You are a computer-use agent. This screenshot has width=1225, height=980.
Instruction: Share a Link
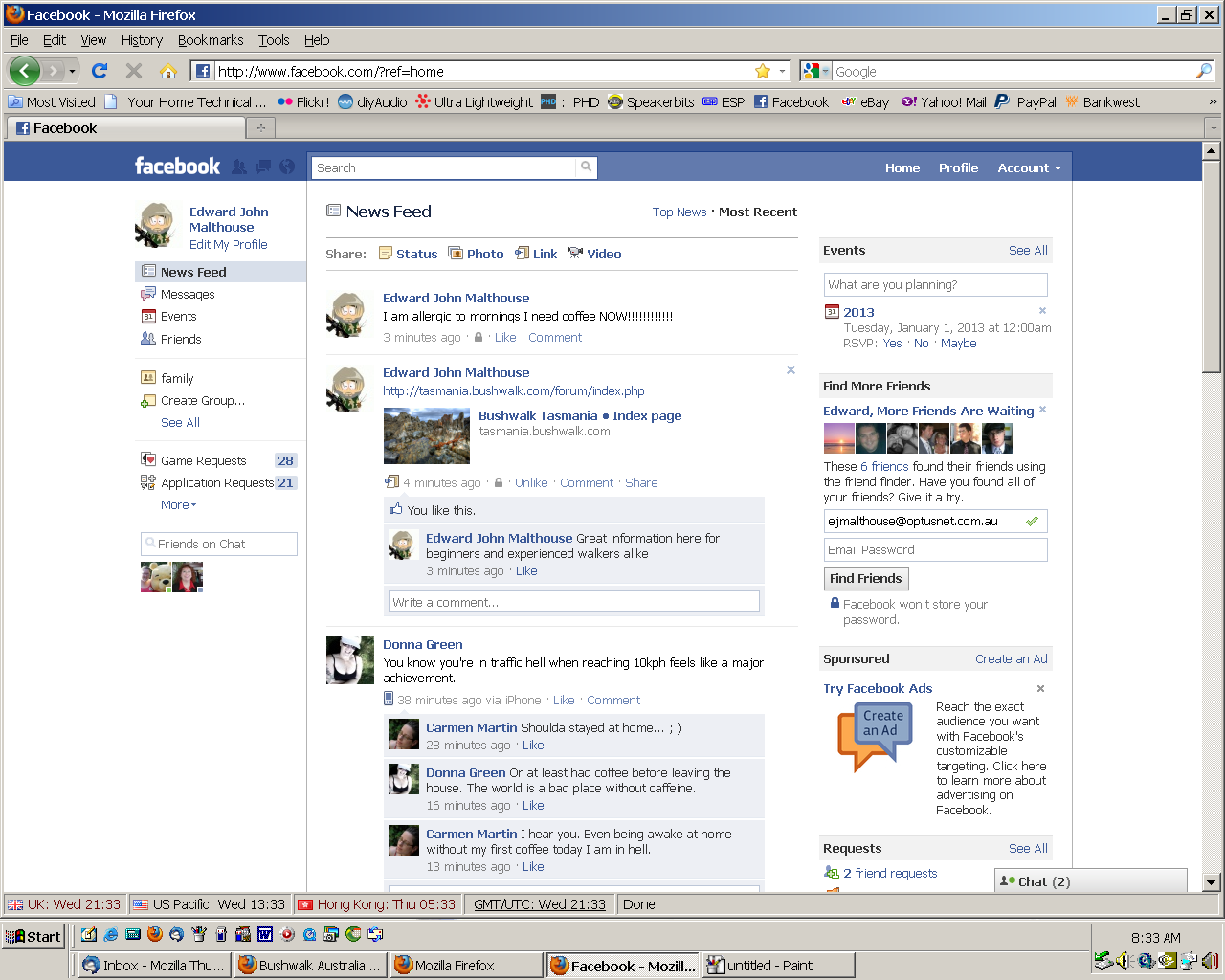point(536,254)
